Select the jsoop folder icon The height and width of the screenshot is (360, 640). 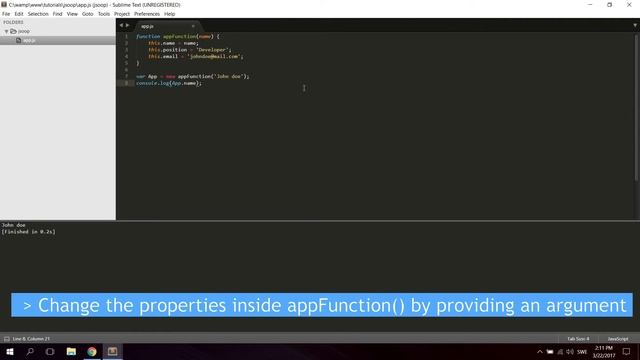13,31
